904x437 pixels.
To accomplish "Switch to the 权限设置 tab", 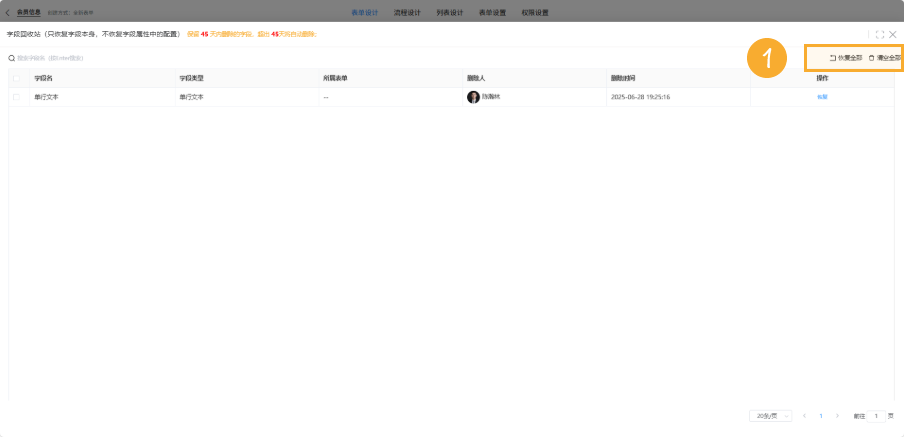I will [x=535, y=13].
